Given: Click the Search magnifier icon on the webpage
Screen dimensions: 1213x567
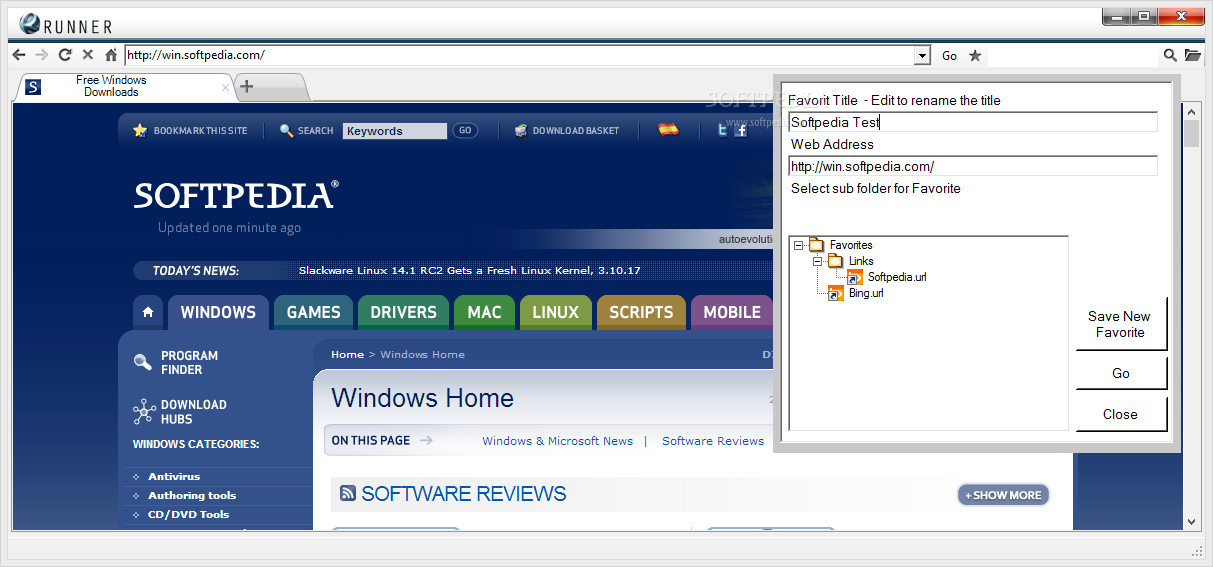Looking at the screenshot, I should tap(287, 130).
